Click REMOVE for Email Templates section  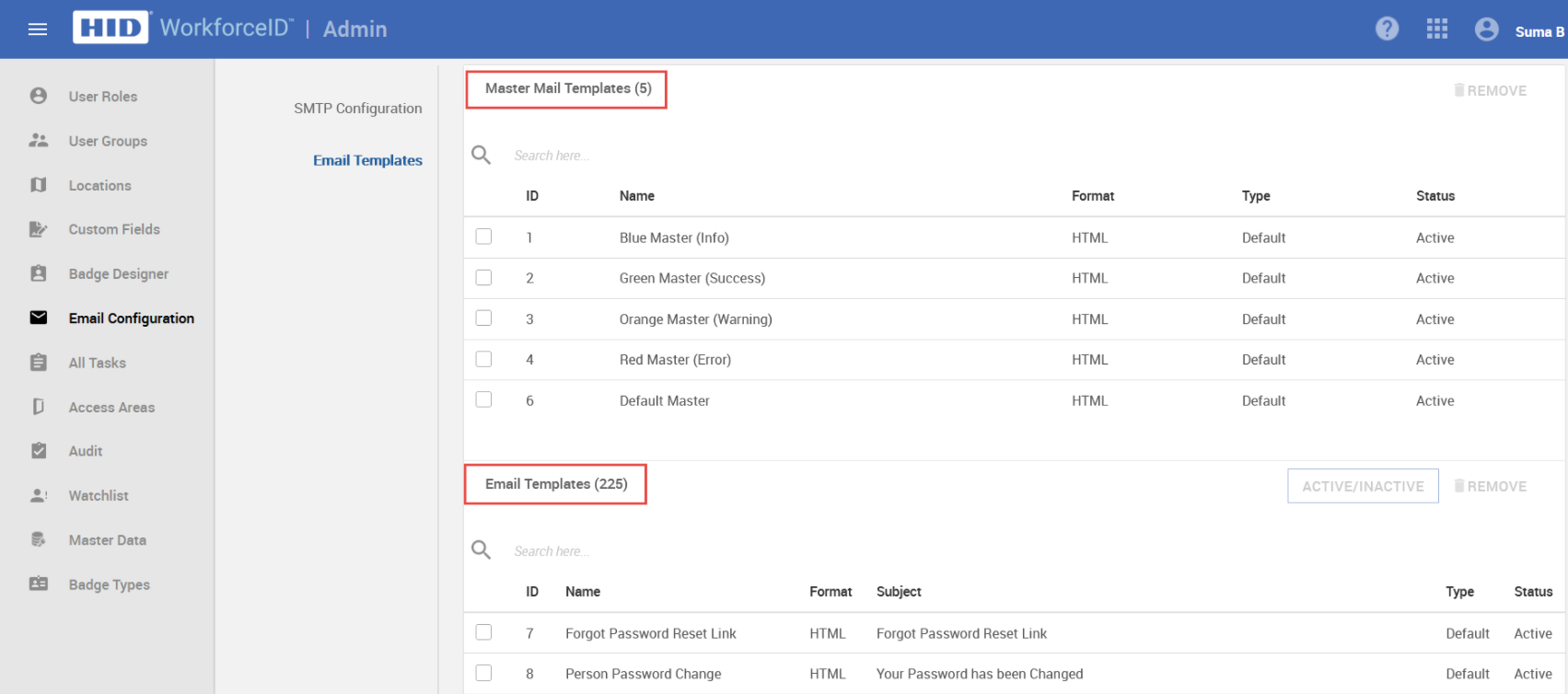pyautogui.click(x=1491, y=486)
